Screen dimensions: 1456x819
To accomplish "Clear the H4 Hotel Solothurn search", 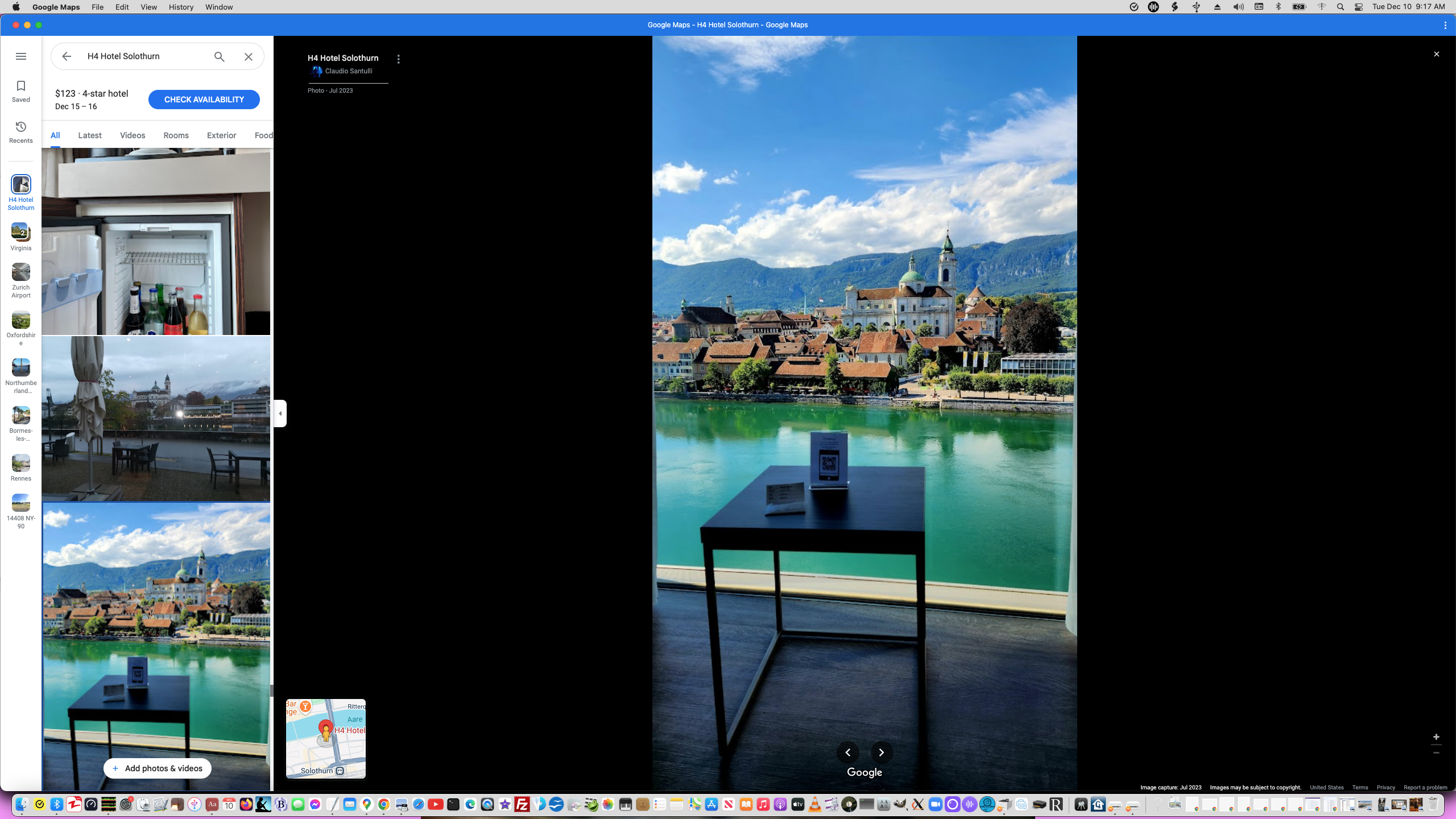I will tap(249, 56).
